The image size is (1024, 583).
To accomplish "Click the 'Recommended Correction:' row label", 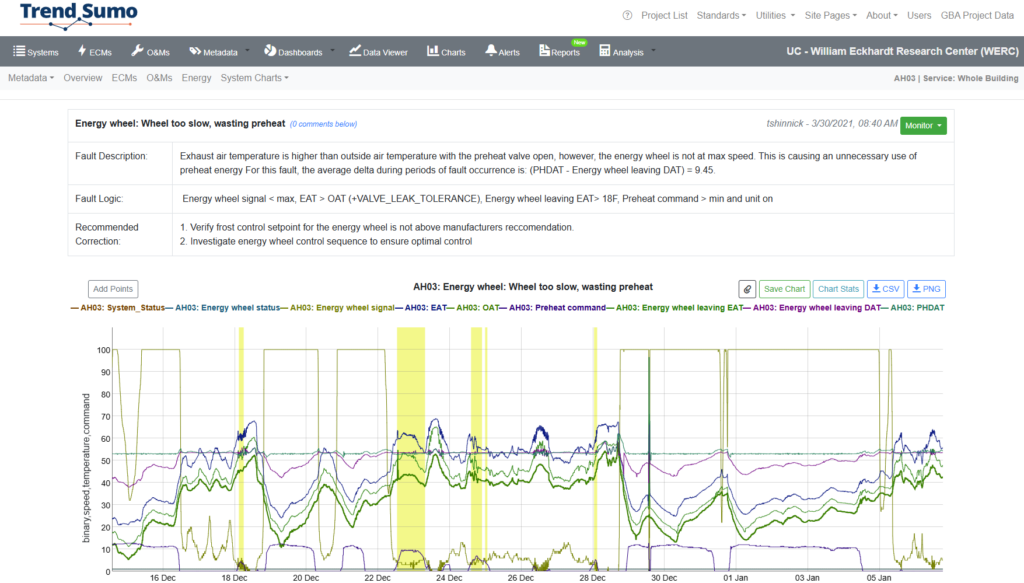I will pos(106,234).
